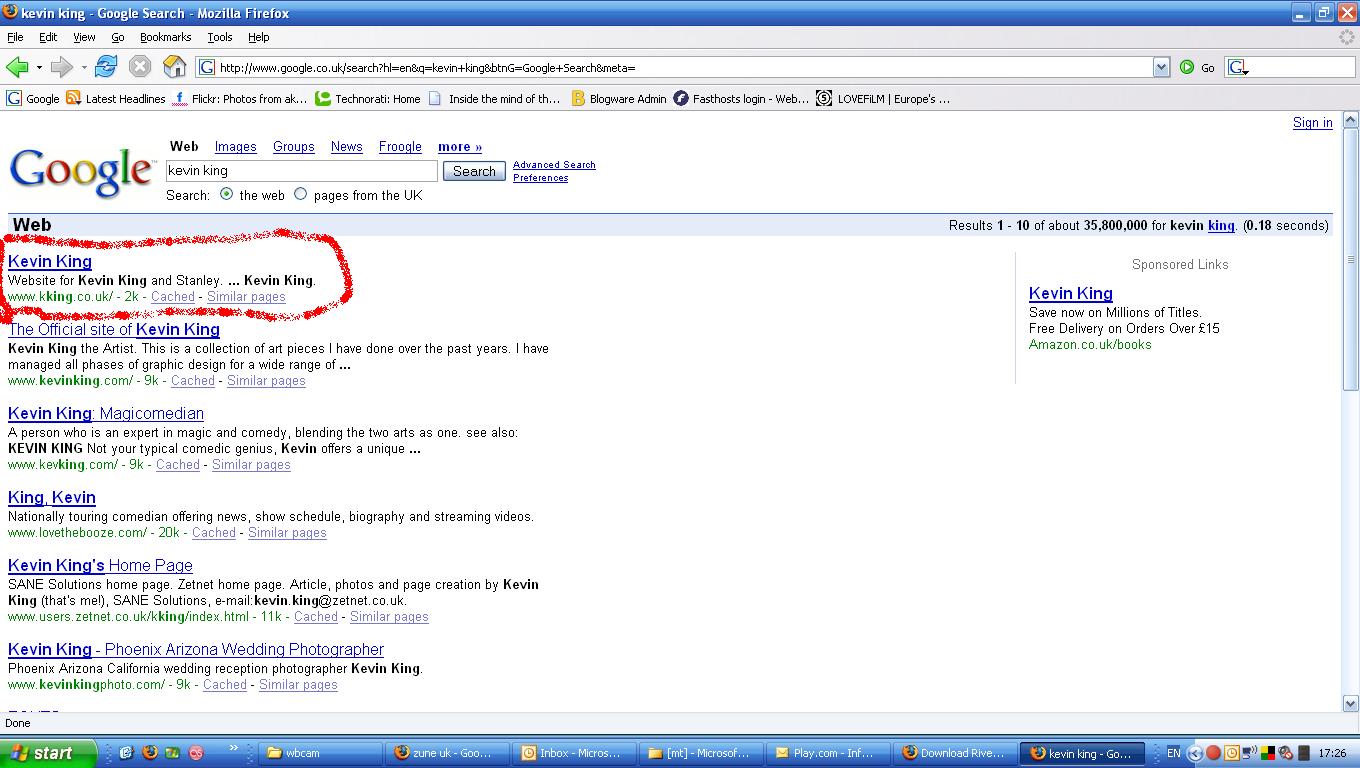
Task: Open the File menu
Action: pyautogui.click(x=15, y=37)
